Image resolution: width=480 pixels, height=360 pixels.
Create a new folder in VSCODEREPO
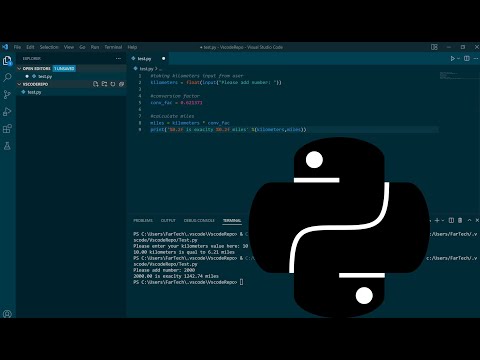[104, 84]
